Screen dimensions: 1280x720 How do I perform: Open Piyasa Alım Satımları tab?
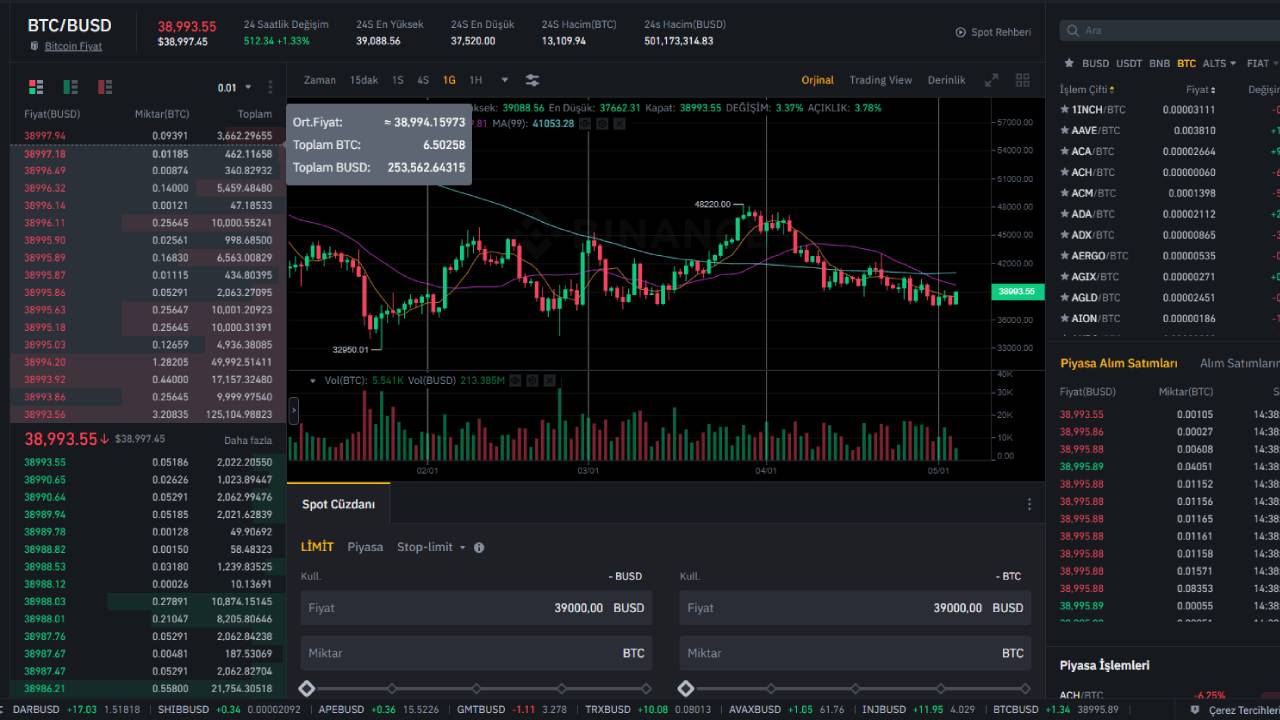1118,364
